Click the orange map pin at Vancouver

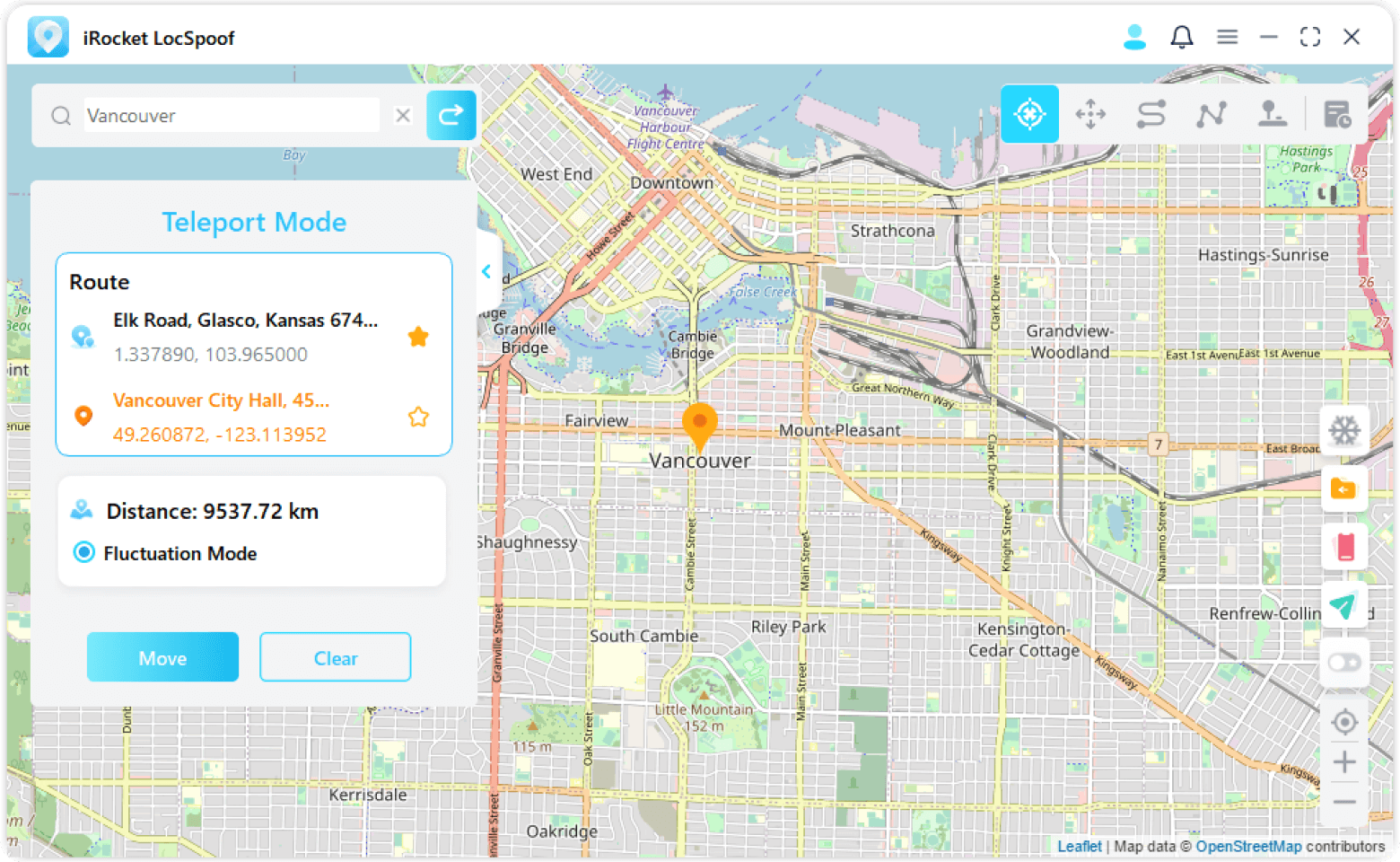[x=700, y=427]
